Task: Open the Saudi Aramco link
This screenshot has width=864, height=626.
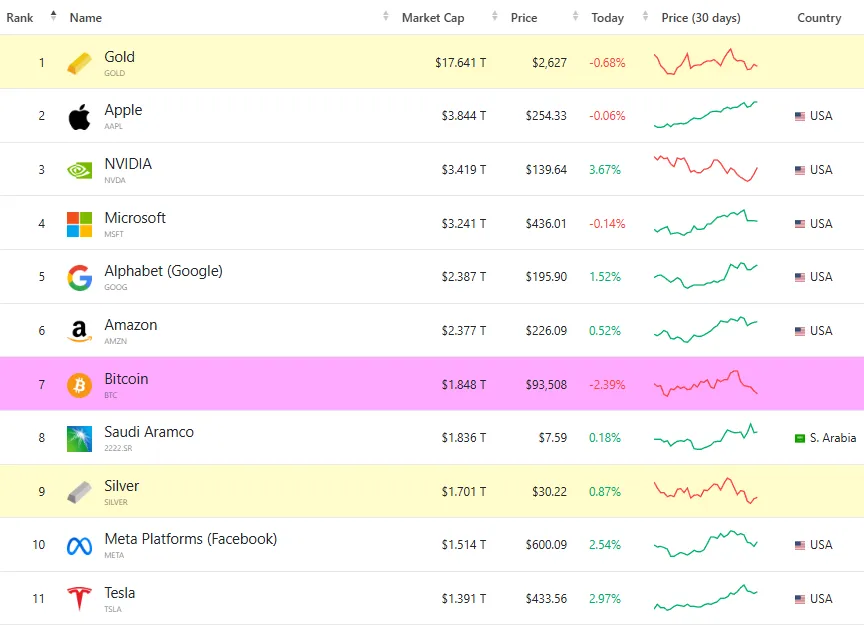Action: point(149,432)
